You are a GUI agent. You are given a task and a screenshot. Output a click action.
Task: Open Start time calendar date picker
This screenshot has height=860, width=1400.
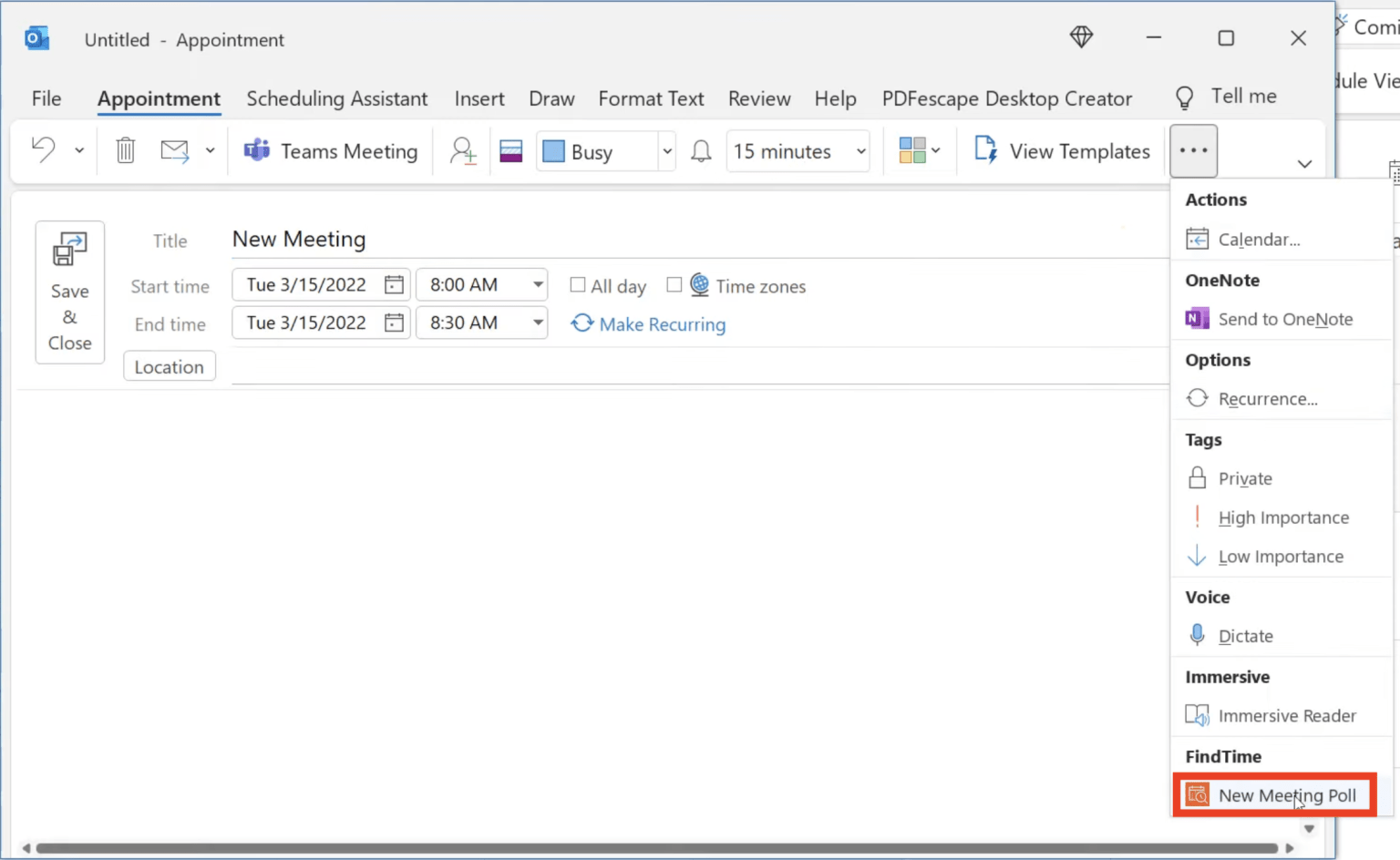click(394, 285)
